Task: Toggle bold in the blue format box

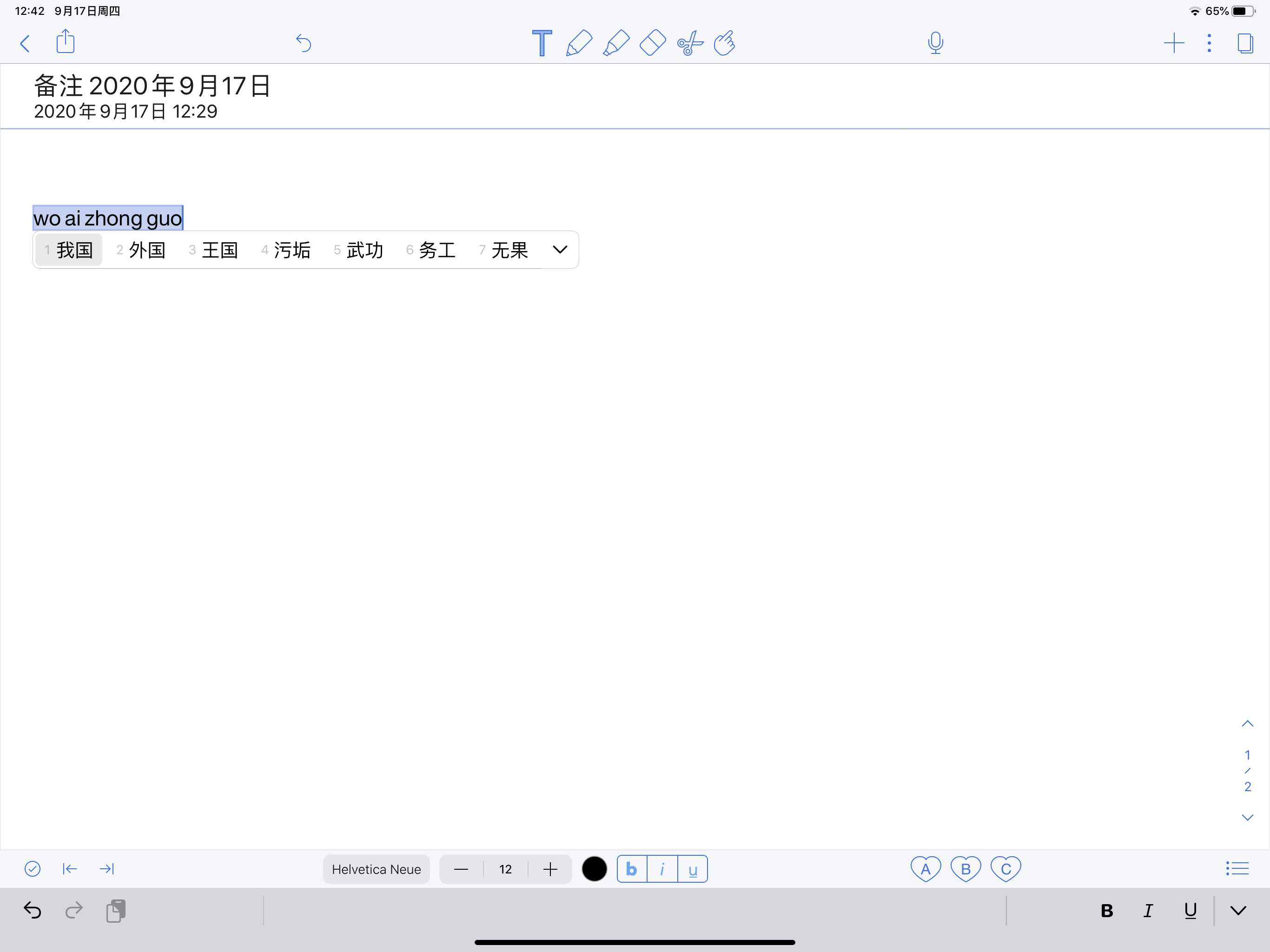Action: pos(632,869)
